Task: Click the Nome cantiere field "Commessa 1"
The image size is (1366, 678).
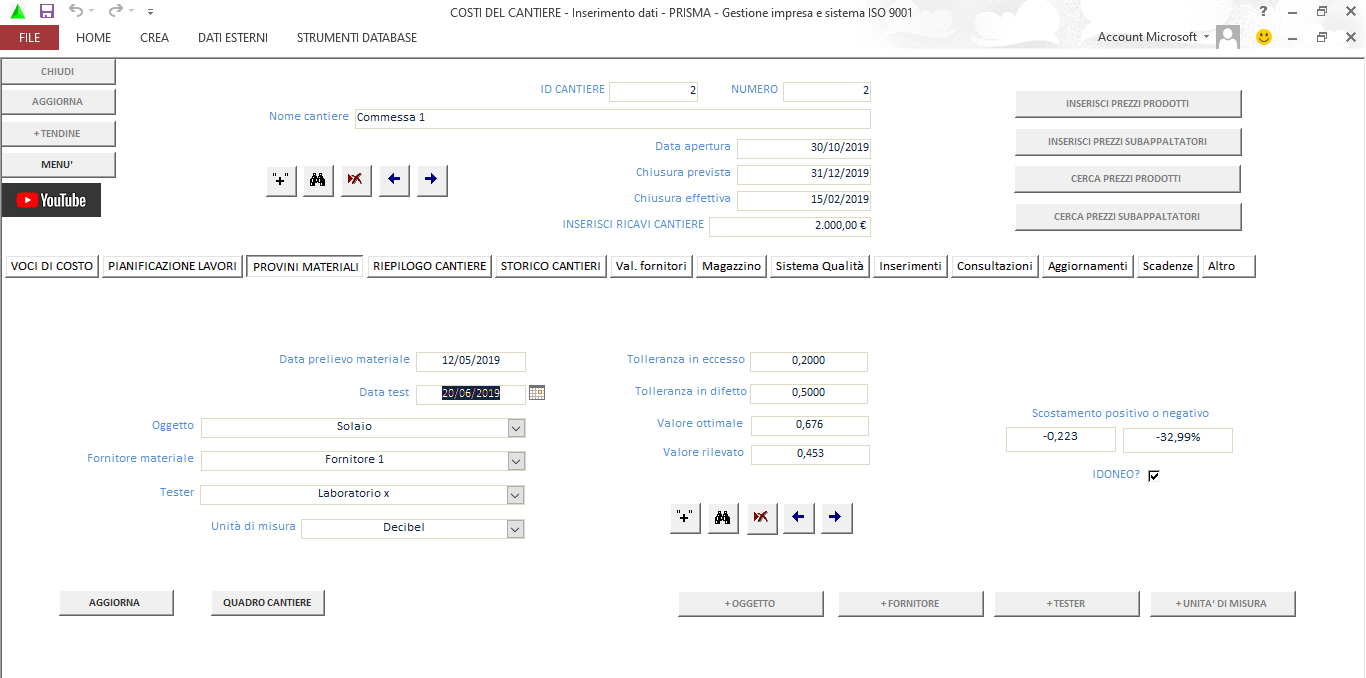Action: [x=613, y=118]
